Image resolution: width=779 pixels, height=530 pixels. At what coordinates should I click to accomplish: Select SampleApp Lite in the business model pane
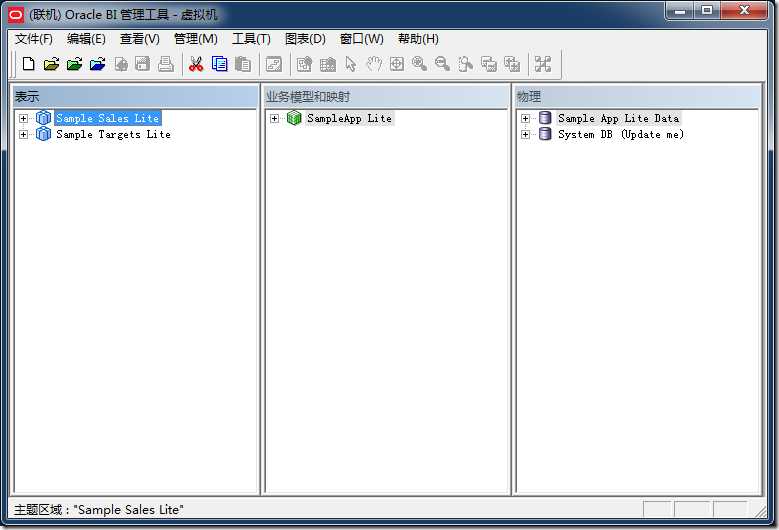(349, 118)
